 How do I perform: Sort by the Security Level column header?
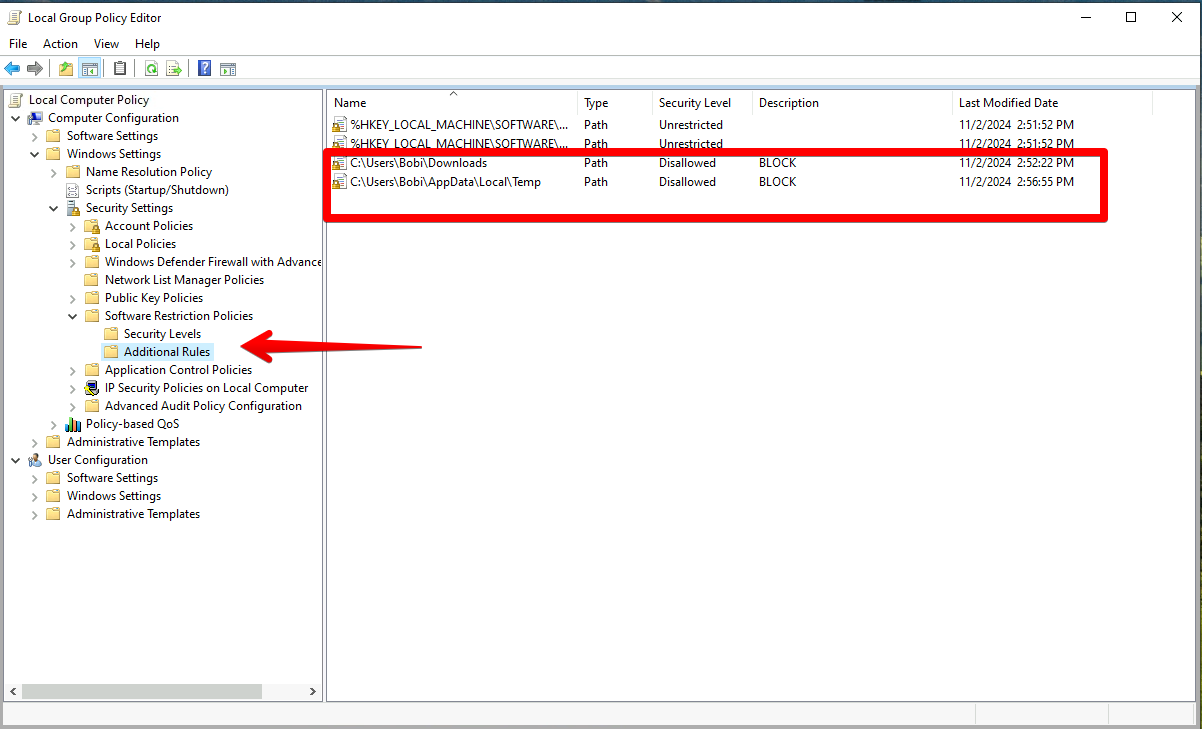tap(694, 103)
